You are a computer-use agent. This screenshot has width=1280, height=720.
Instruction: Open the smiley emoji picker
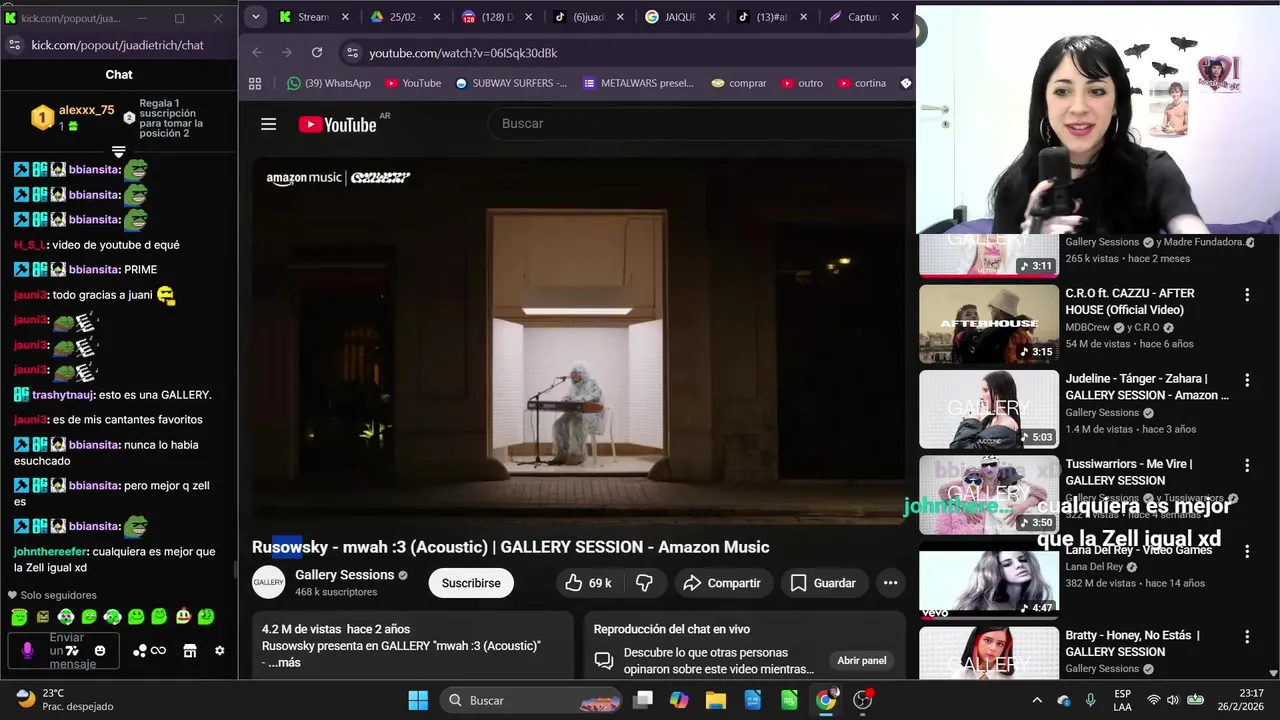[x=100, y=651]
